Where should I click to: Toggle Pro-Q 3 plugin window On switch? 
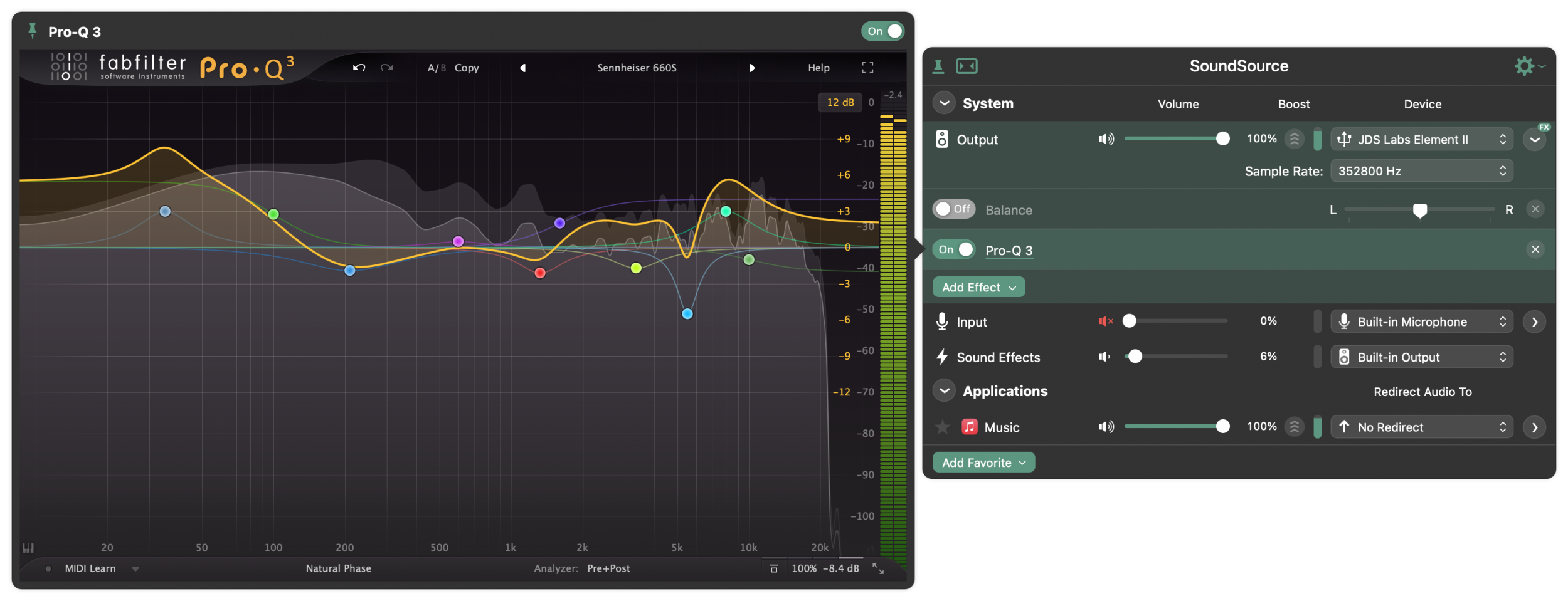coord(882,31)
